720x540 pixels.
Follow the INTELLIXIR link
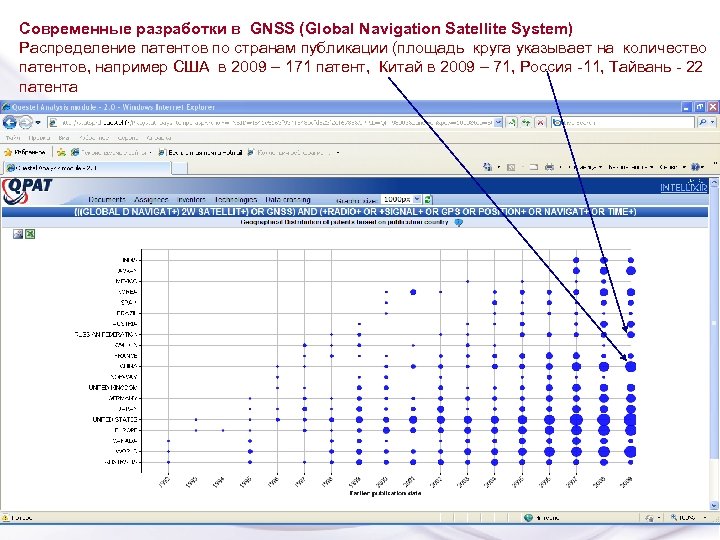(684, 187)
